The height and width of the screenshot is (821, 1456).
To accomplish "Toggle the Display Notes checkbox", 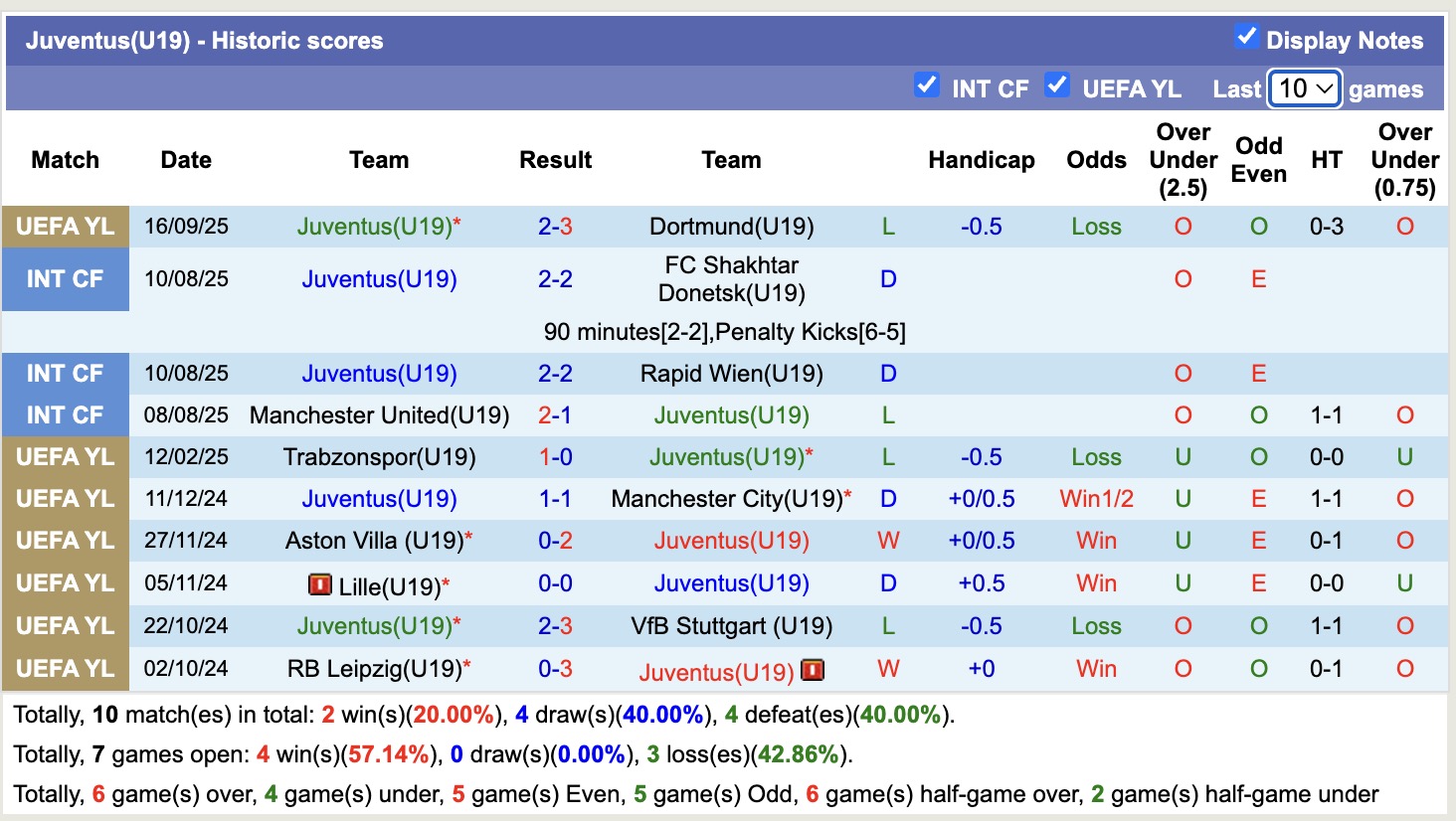I will coord(1246,38).
